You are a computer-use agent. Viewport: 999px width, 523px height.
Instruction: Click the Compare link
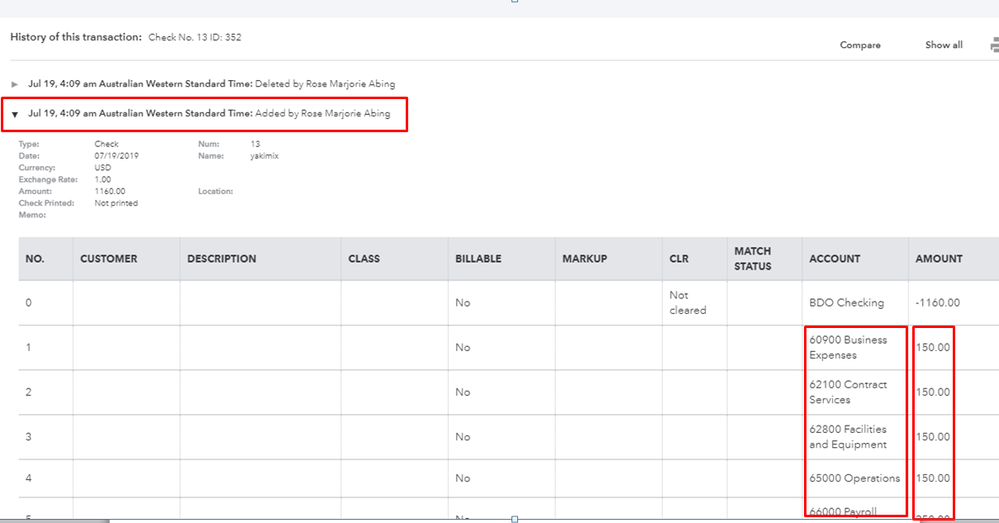(x=860, y=45)
